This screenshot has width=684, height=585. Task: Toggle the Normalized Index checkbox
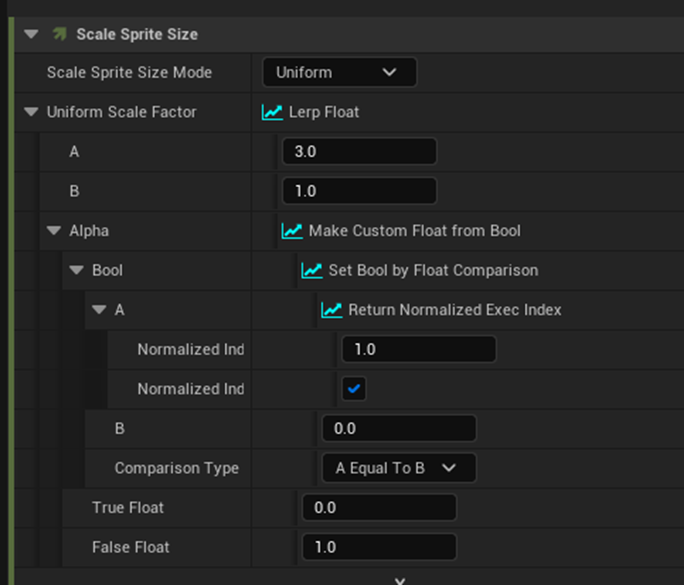(354, 388)
